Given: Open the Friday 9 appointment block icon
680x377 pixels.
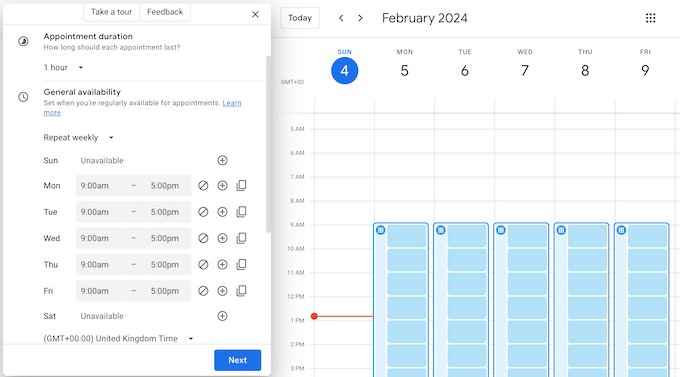Looking at the screenshot, I should [x=621, y=230].
